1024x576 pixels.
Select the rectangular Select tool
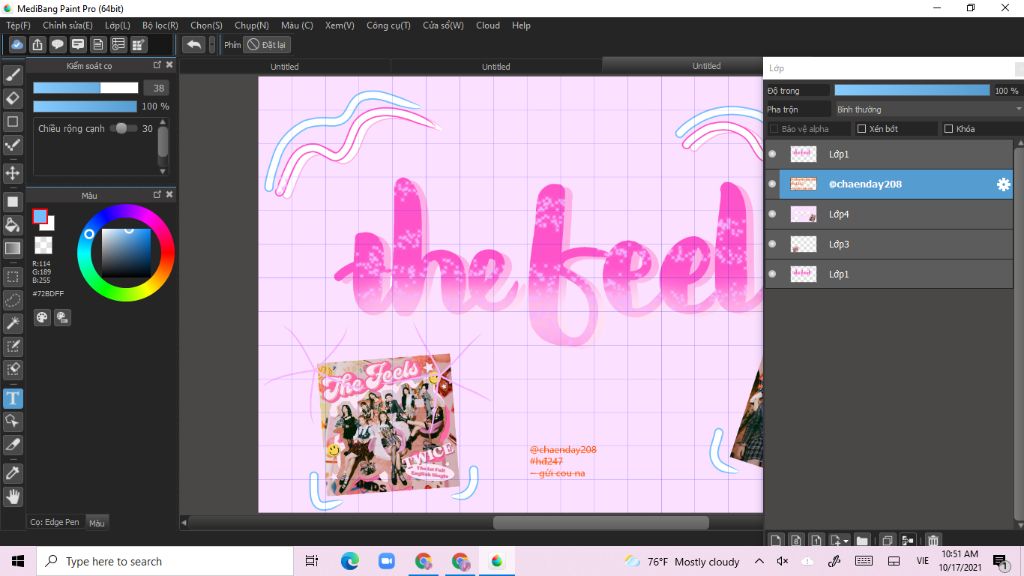(x=13, y=276)
